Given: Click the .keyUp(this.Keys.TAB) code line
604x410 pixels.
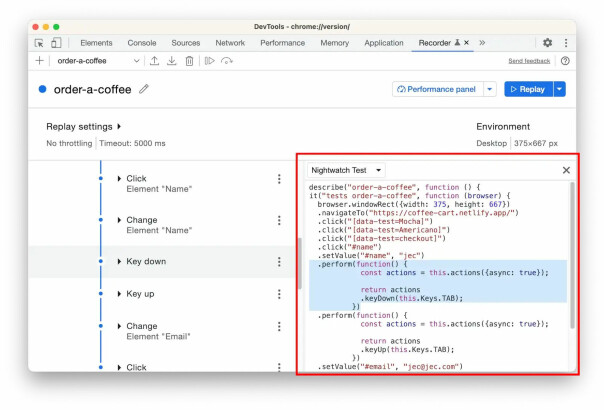Looking at the screenshot, I should pyautogui.click(x=407, y=350).
